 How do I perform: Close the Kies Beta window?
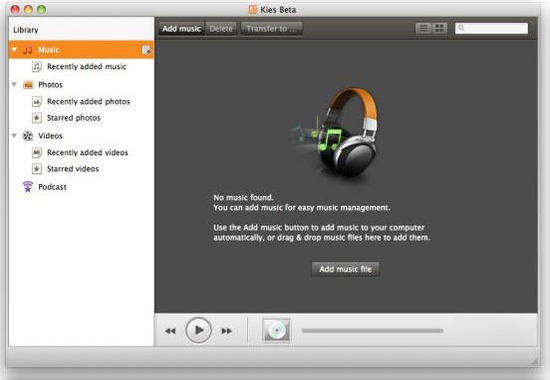tap(15, 9)
